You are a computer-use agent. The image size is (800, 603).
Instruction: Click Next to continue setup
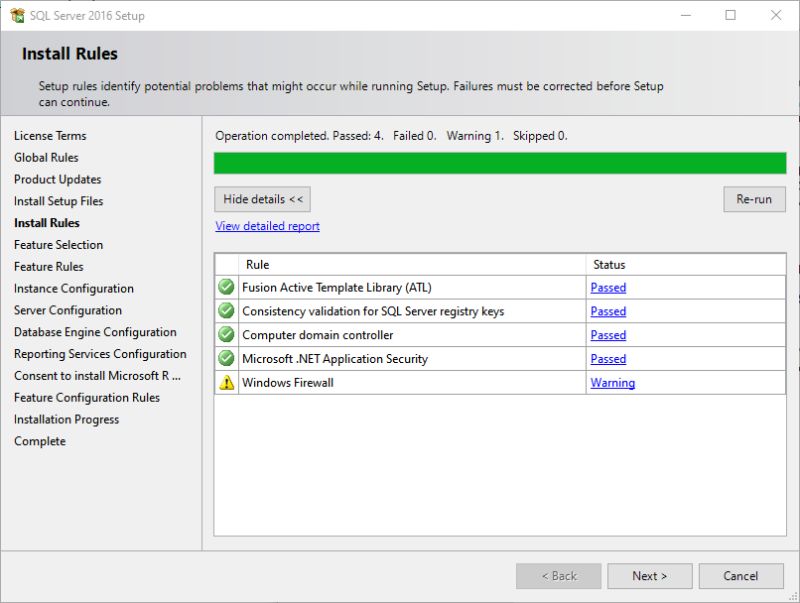pos(649,576)
